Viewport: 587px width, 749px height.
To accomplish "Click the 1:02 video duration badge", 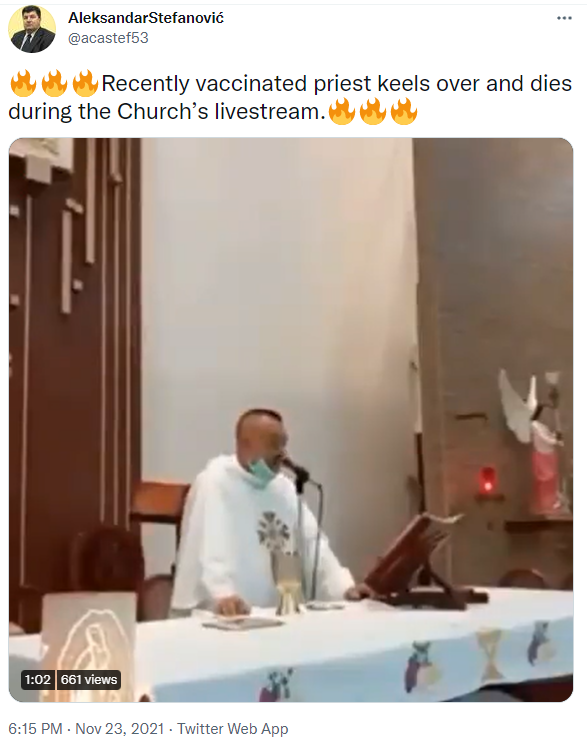I will pos(38,679).
